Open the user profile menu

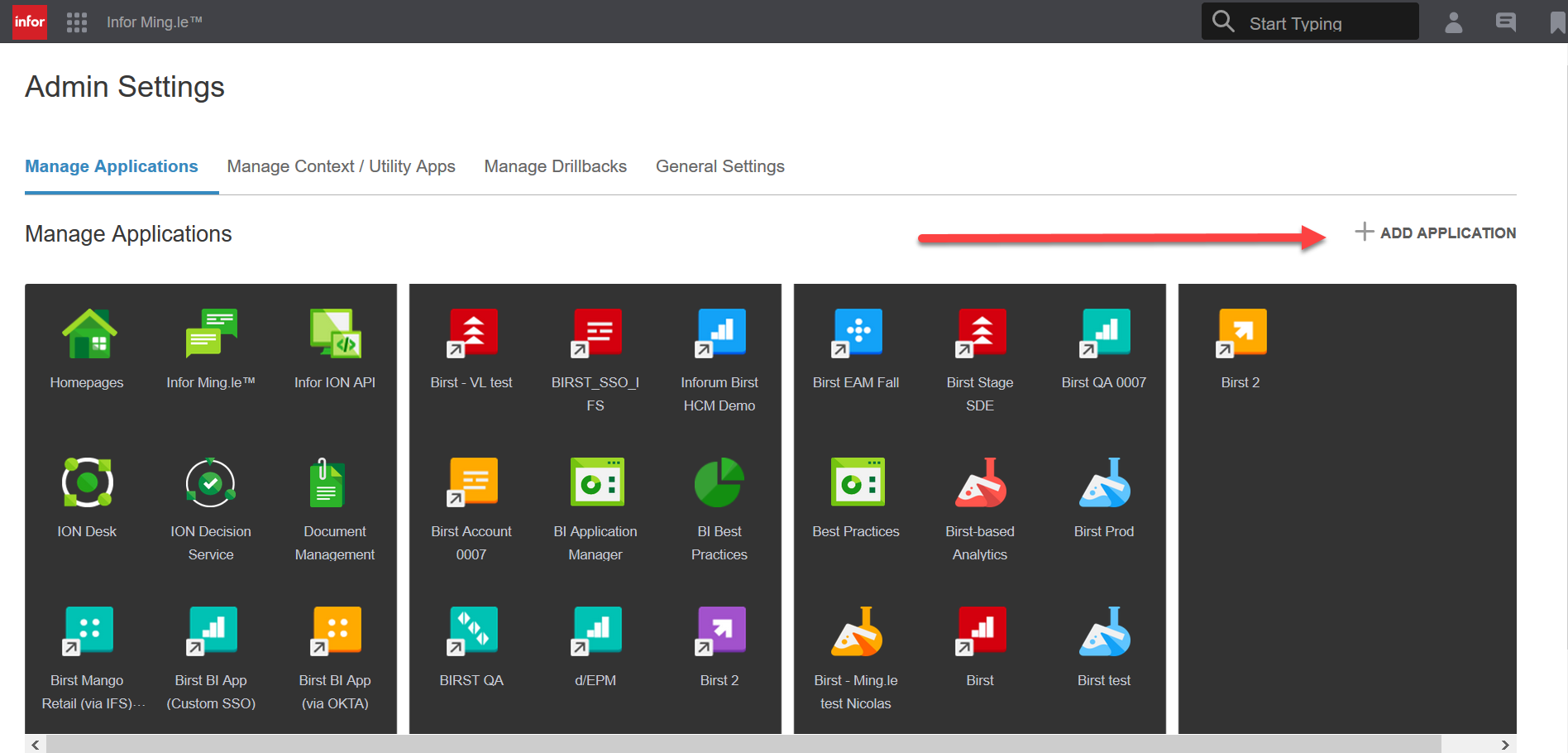point(1454,22)
